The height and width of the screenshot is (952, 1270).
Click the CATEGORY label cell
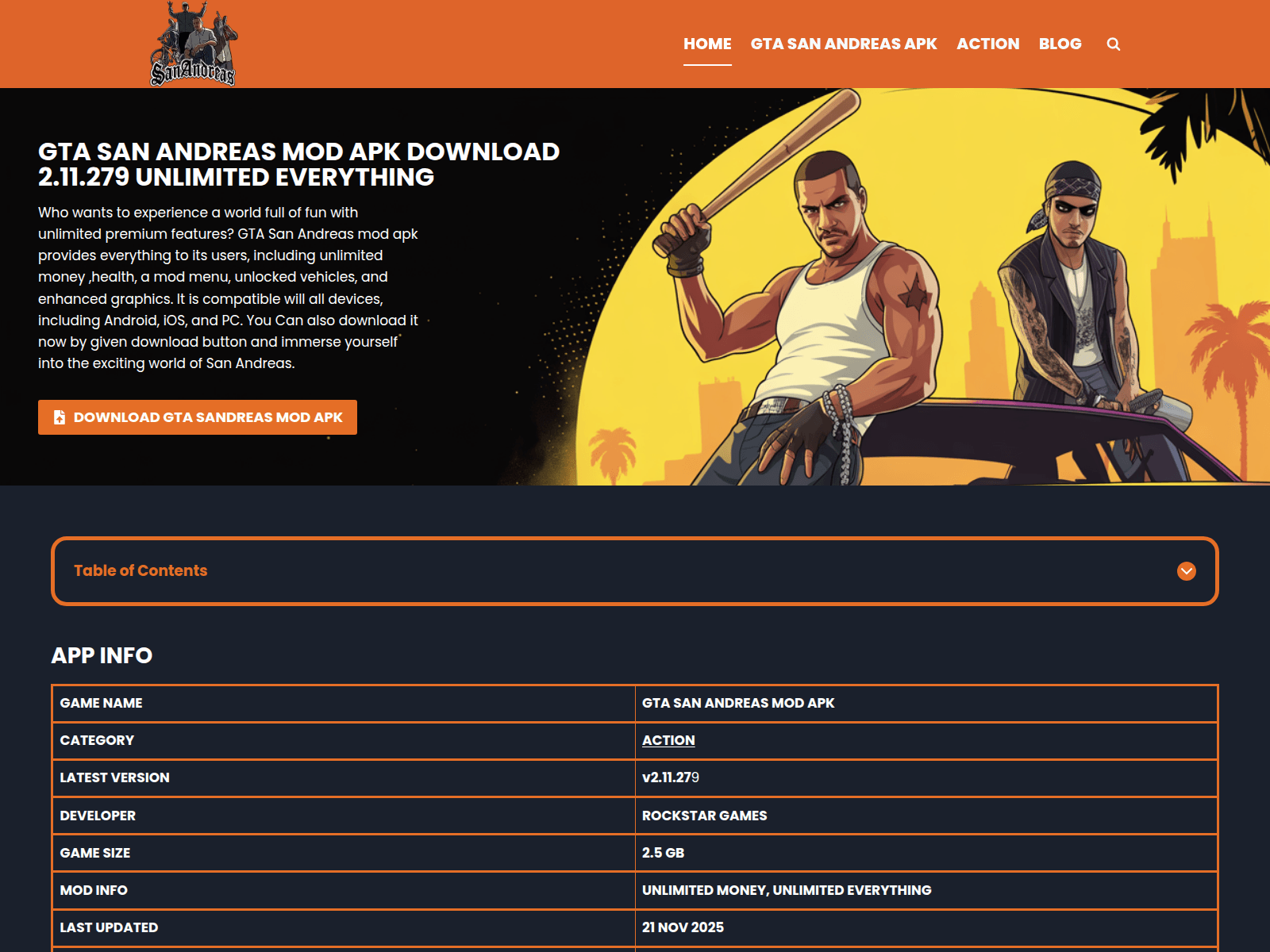click(344, 741)
